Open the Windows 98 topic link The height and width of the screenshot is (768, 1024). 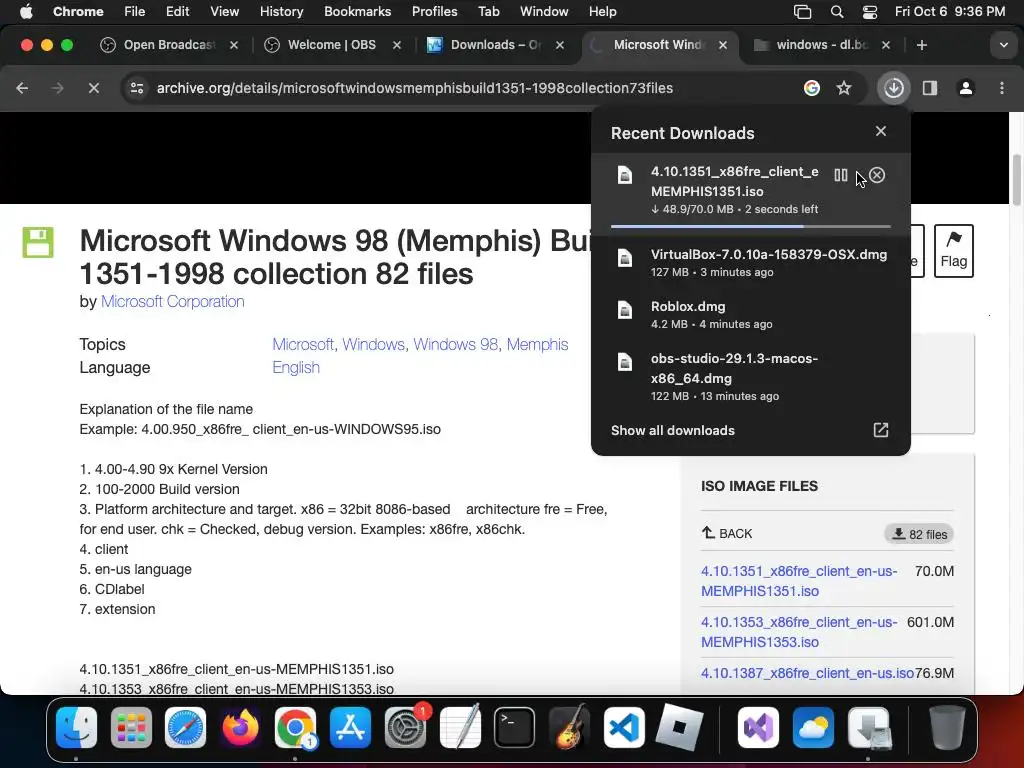455,344
